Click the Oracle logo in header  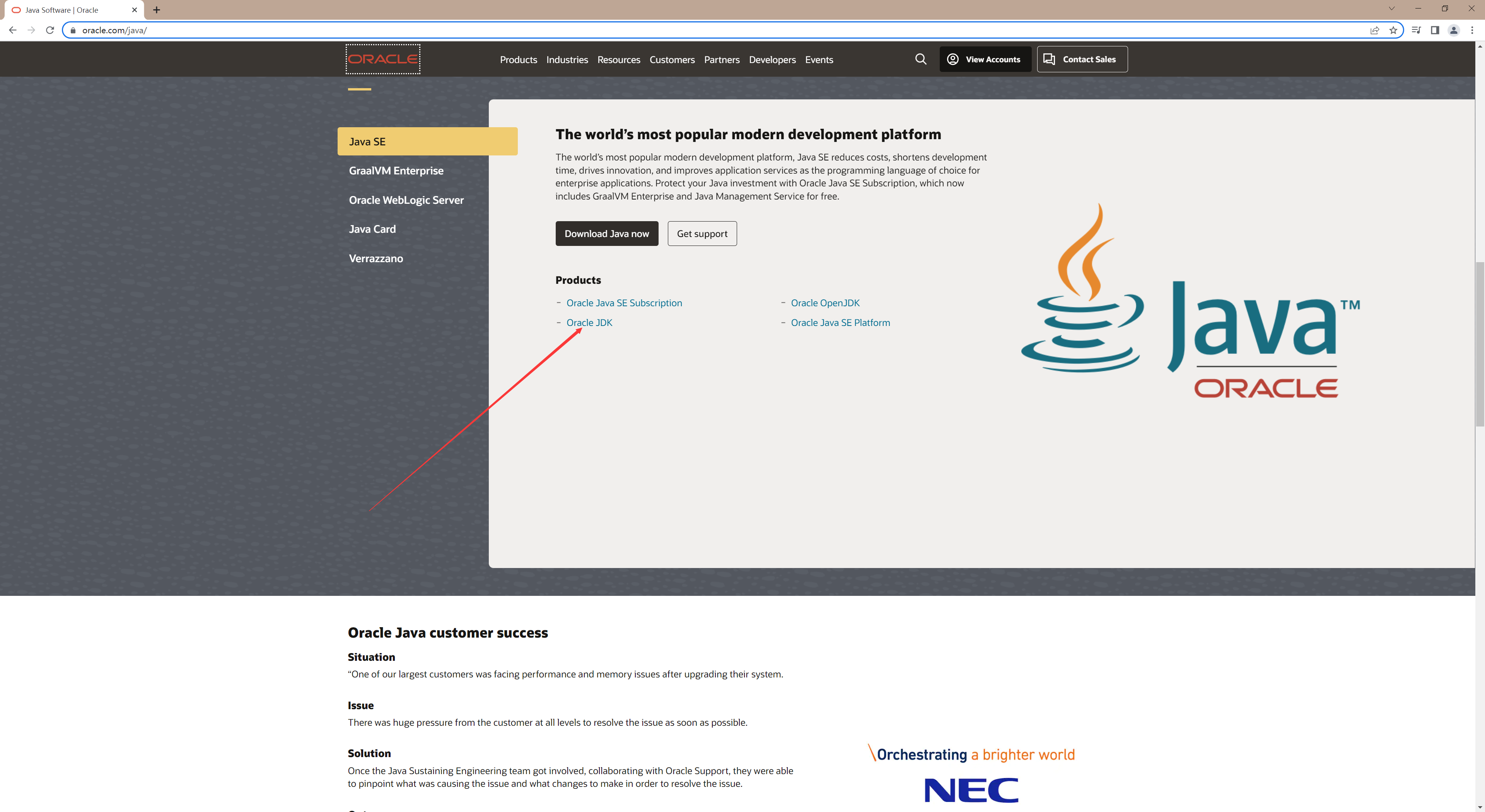pos(383,59)
